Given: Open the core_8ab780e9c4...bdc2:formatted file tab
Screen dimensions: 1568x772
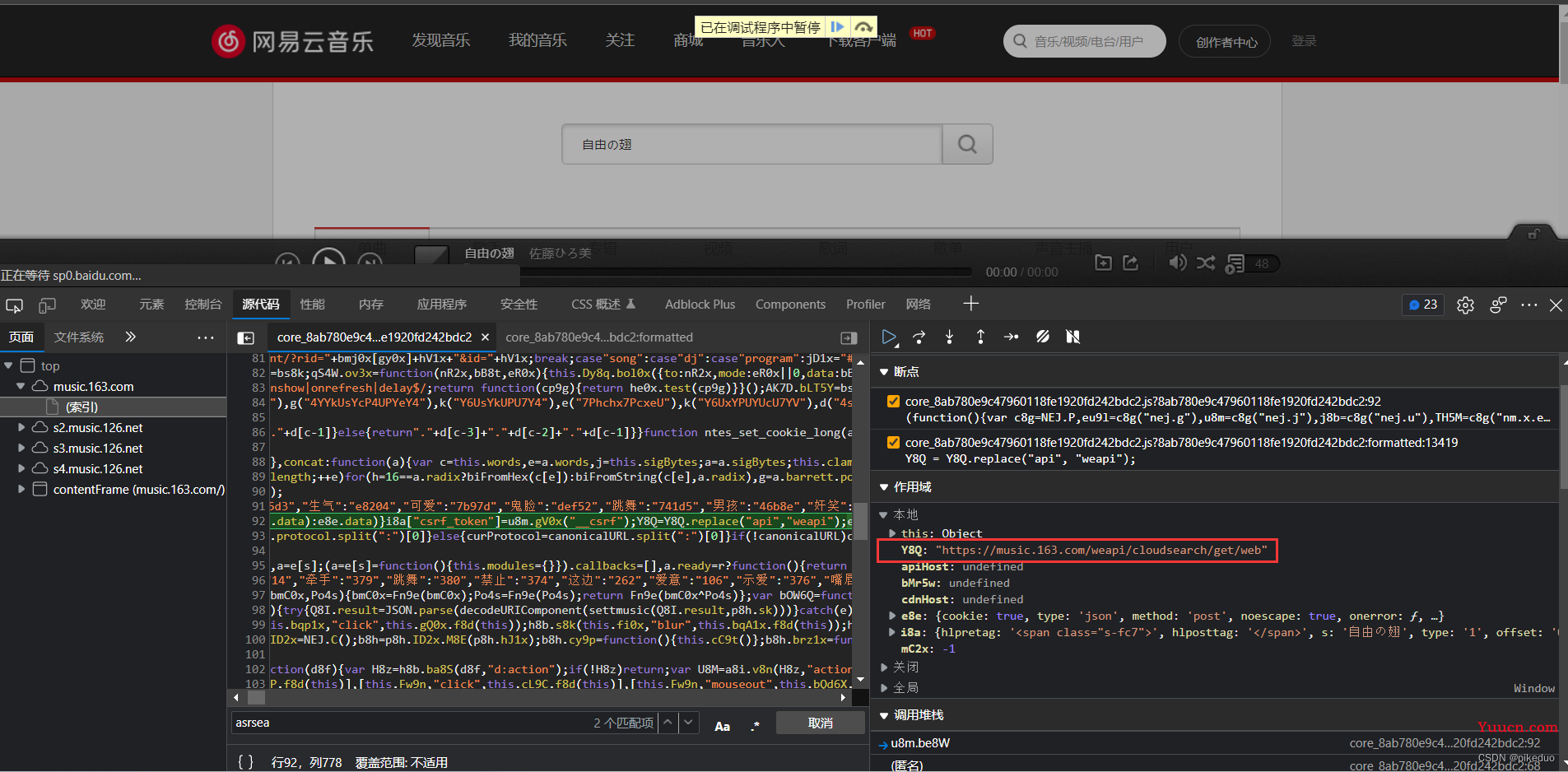Looking at the screenshot, I should [x=599, y=337].
